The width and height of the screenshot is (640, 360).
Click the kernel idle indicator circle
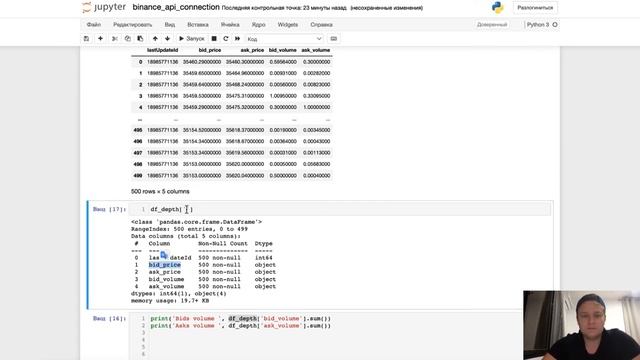[555, 24]
